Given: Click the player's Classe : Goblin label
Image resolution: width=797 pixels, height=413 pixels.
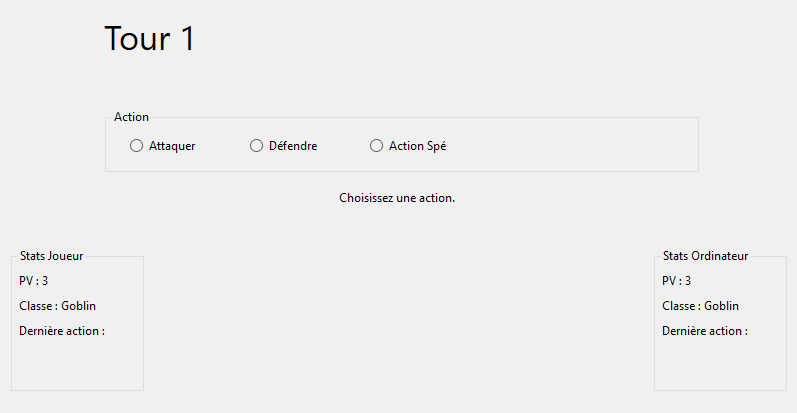Looking at the screenshot, I should coord(57,306).
